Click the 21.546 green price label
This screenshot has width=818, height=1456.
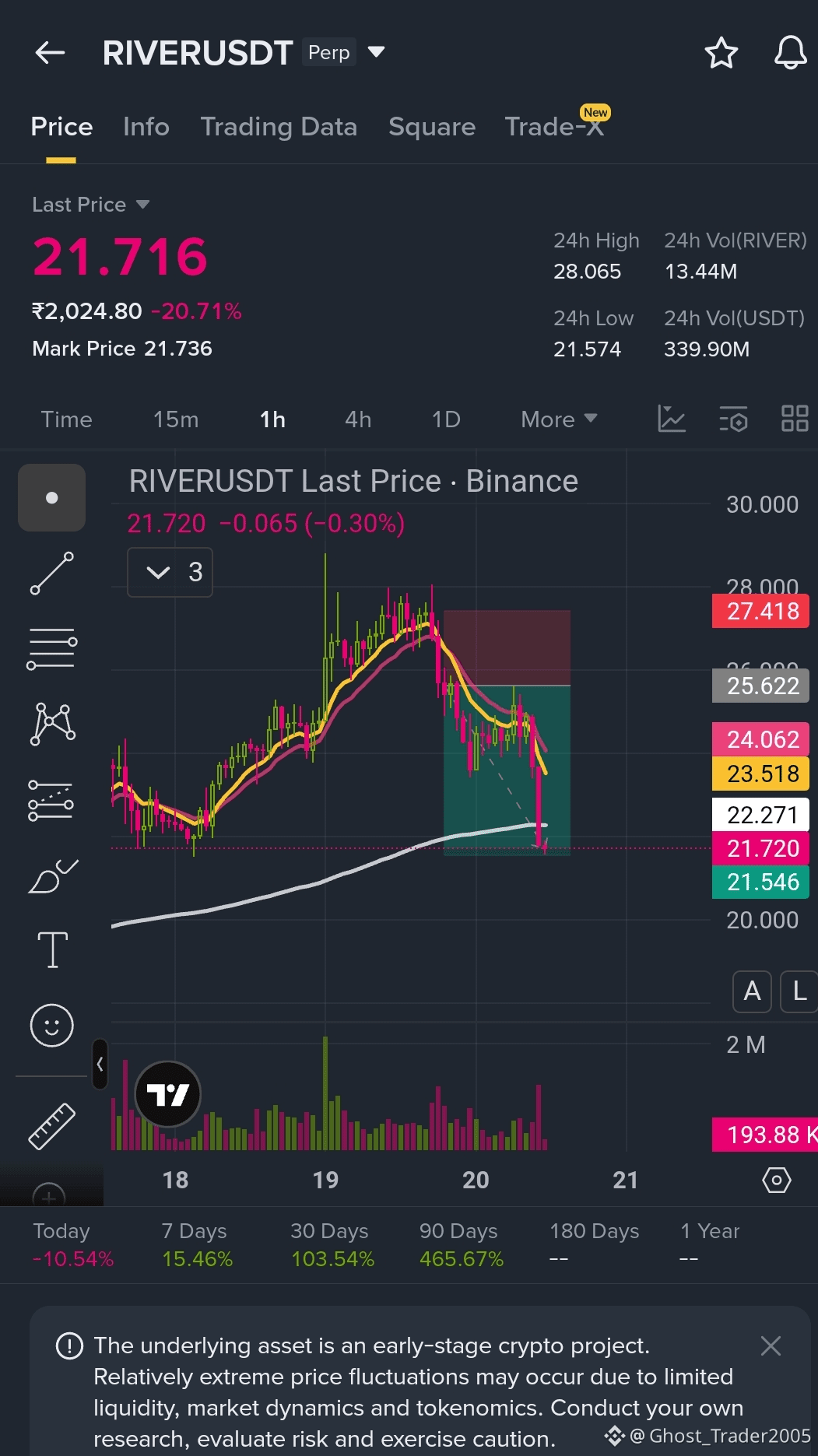[761, 882]
